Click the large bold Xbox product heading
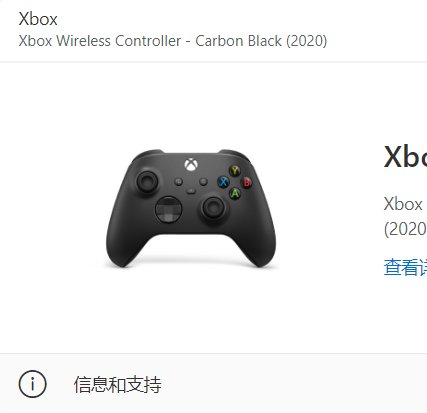Image resolution: width=427 pixels, height=413 pixels. [x=405, y=157]
